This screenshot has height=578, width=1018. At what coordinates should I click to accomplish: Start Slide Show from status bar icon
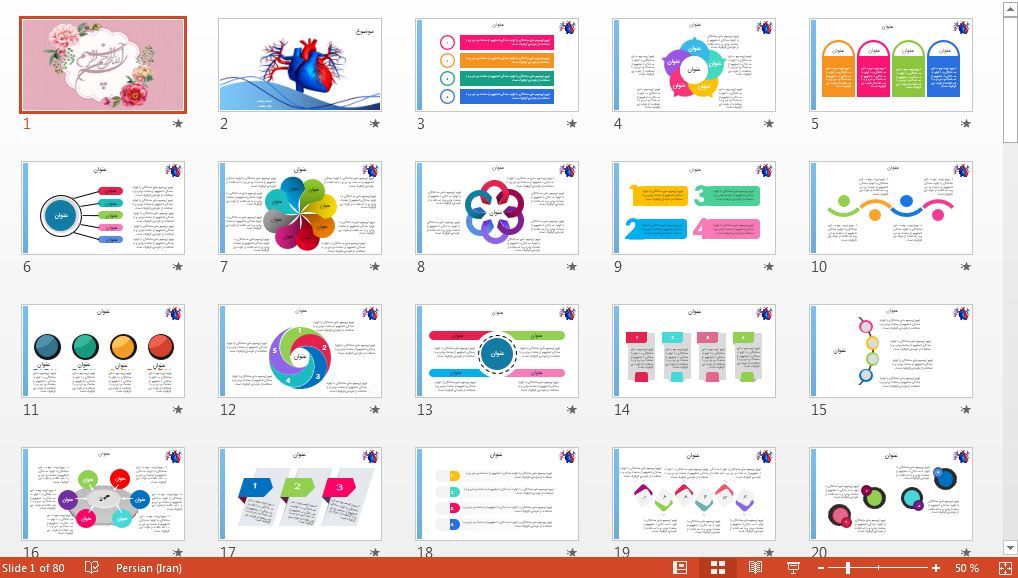pos(793,568)
